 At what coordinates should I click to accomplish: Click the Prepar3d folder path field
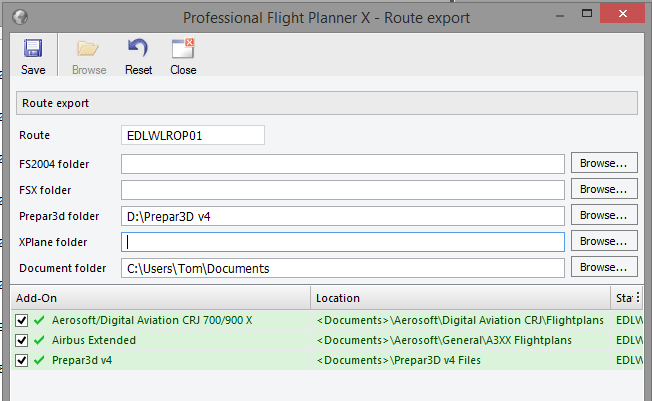[343, 216]
